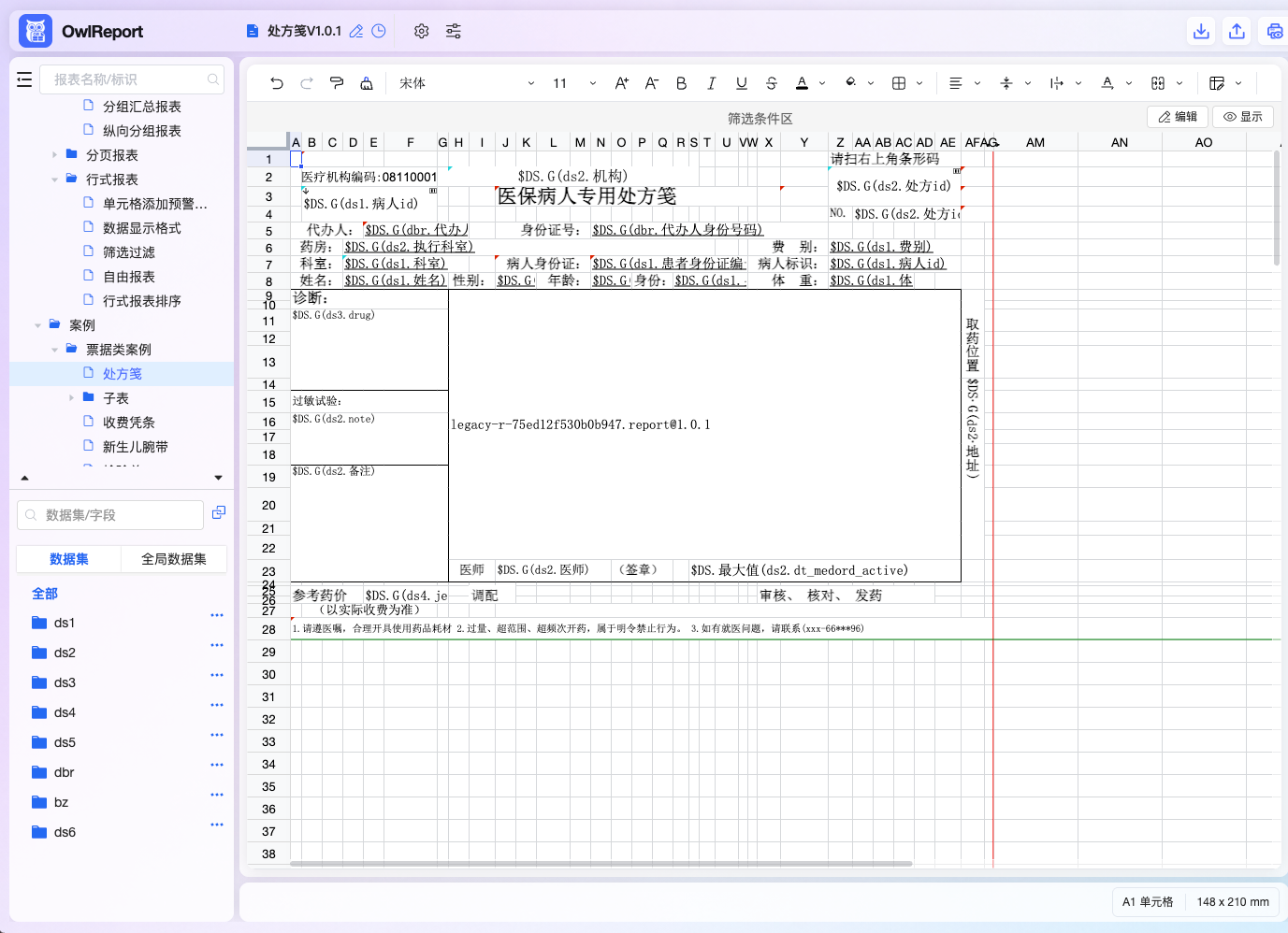Toggle strikethrough formatting
Screen dimensions: 1288x933
click(x=772, y=83)
